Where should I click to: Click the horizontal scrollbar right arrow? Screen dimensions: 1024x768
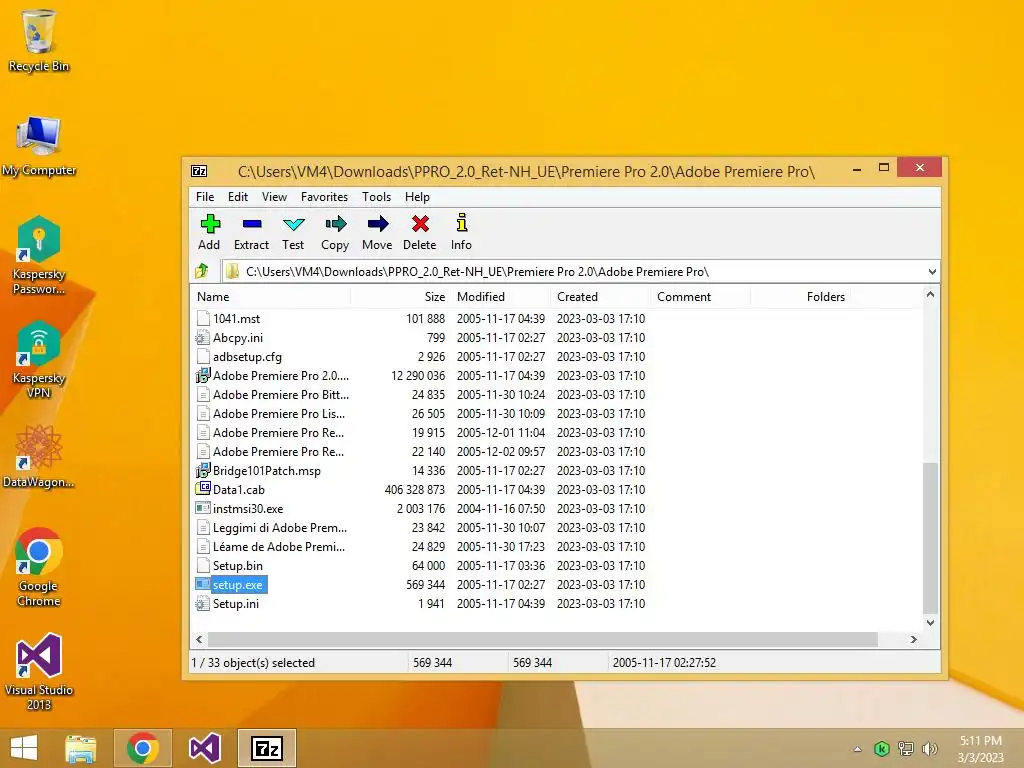914,639
